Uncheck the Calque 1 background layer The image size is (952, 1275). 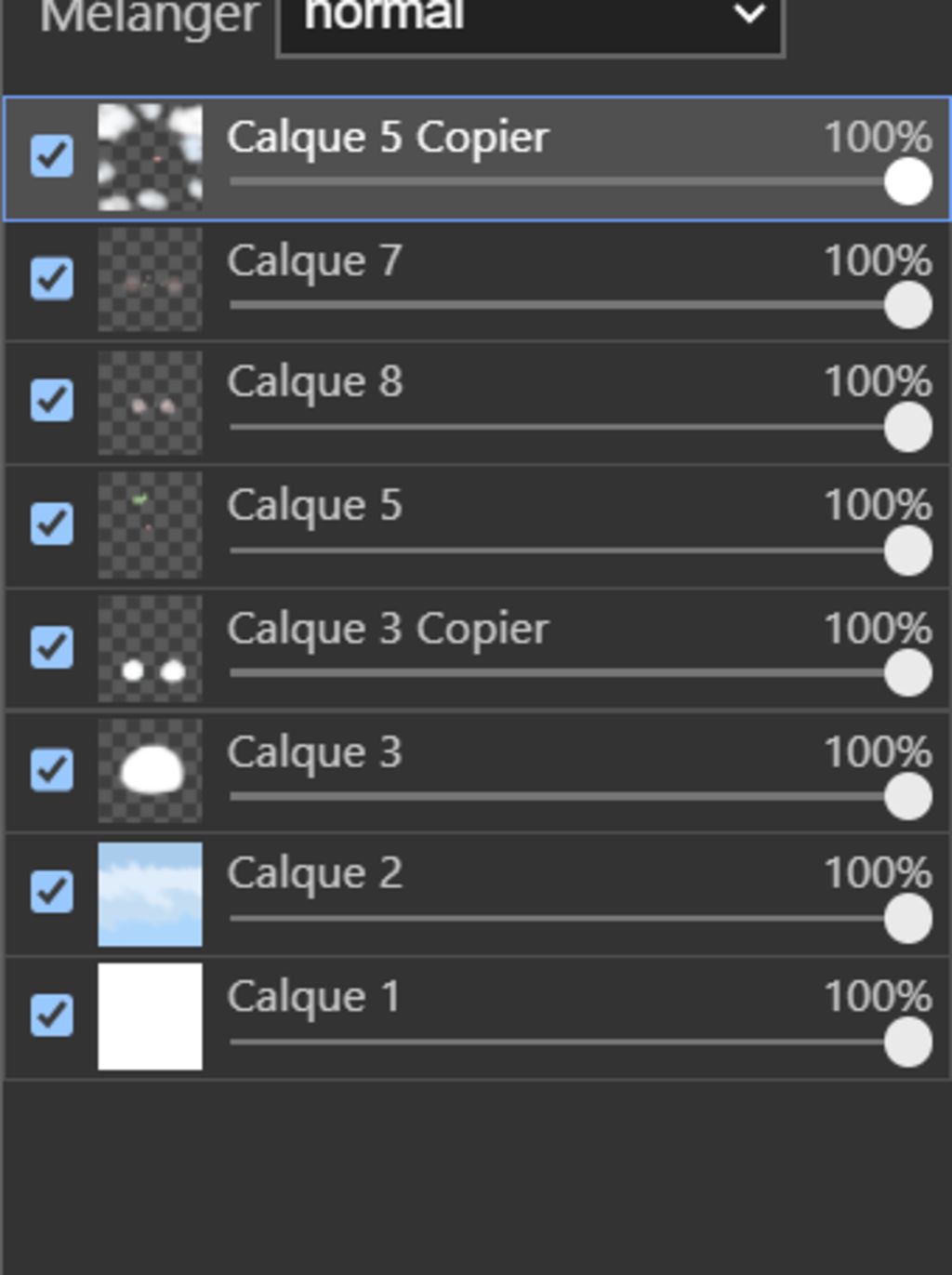pos(52,1015)
